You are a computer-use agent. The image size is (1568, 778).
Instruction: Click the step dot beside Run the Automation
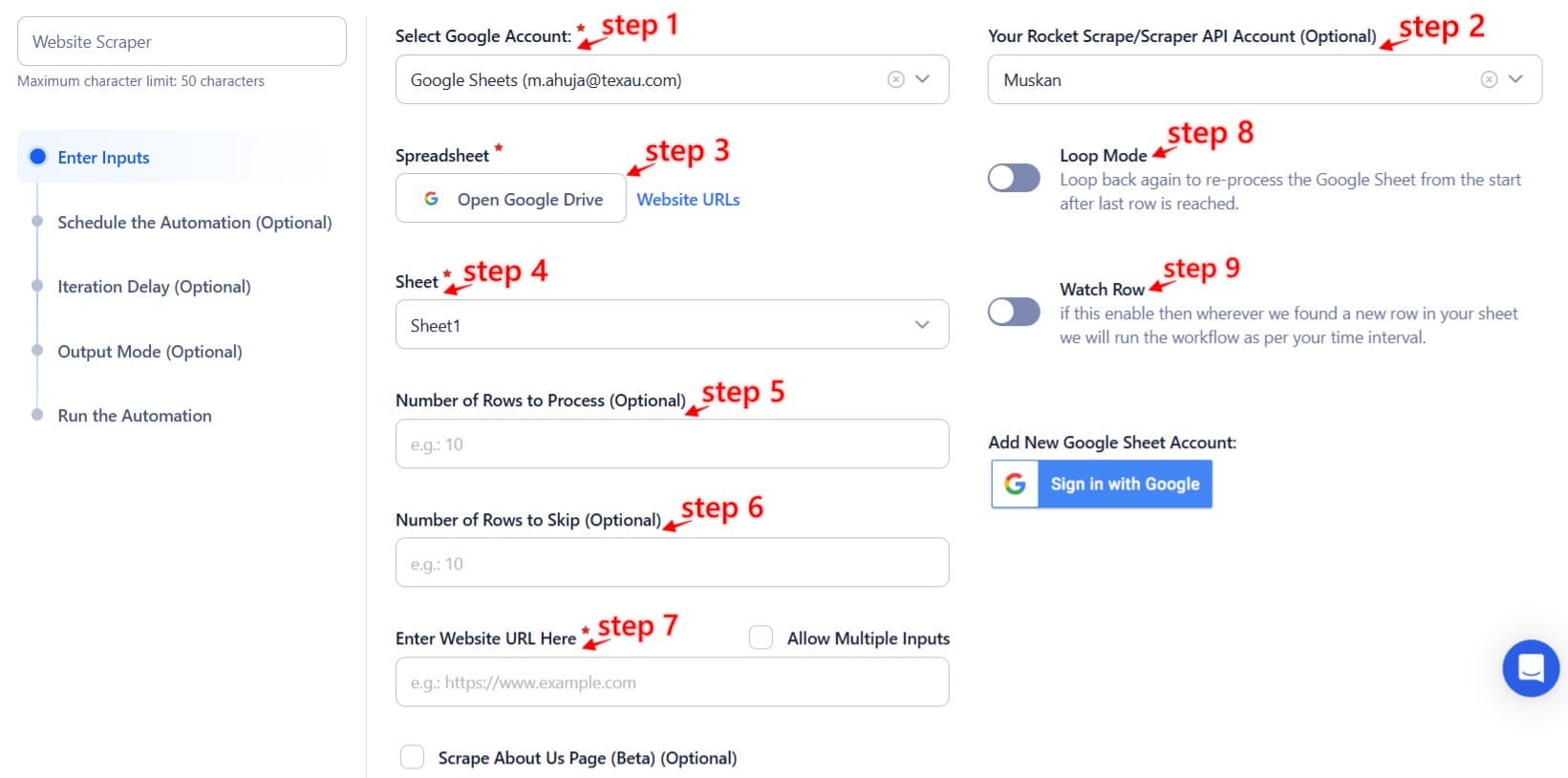click(38, 415)
